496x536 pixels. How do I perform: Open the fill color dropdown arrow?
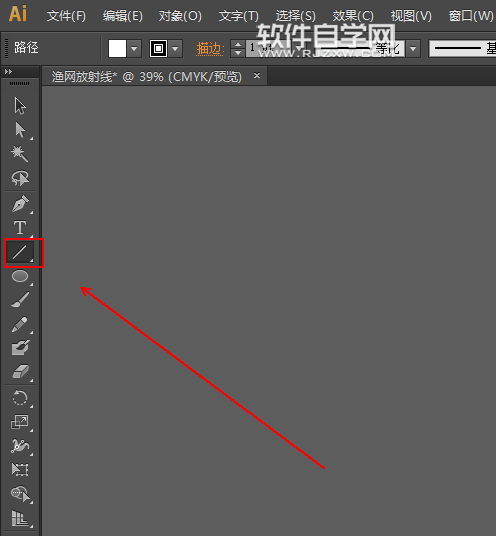[134, 49]
